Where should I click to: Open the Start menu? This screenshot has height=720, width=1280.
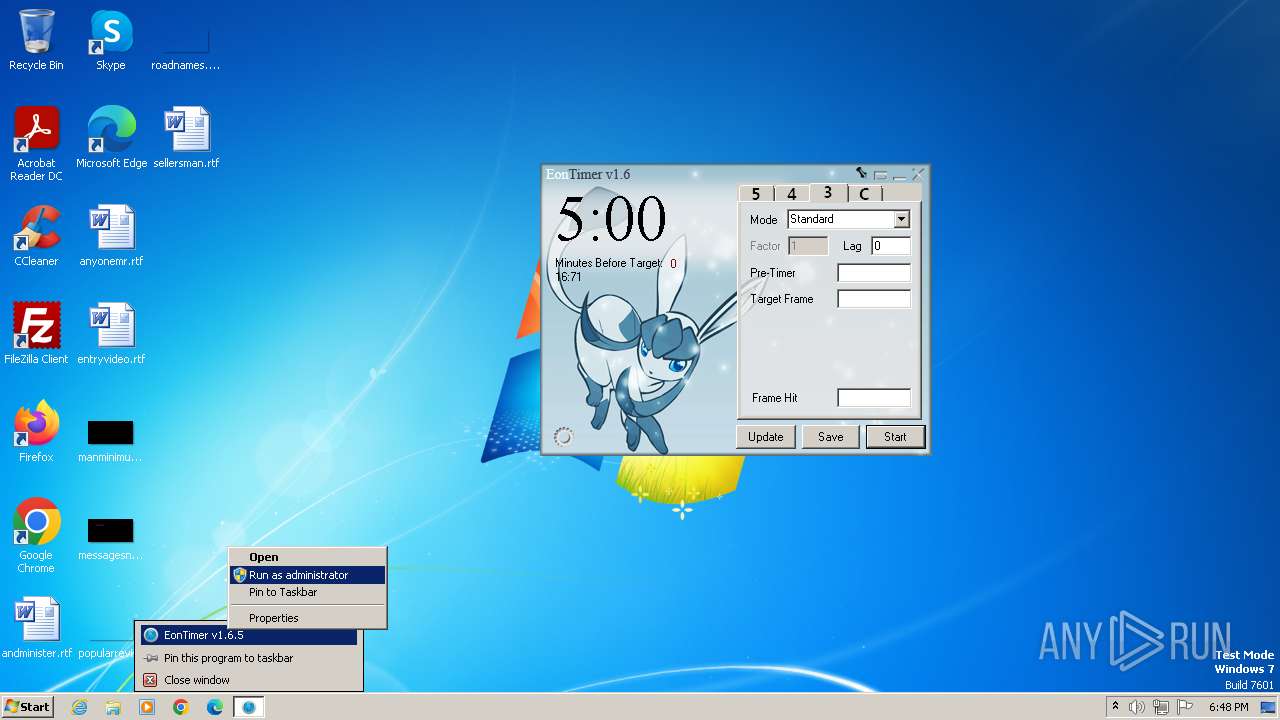click(x=27, y=706)
